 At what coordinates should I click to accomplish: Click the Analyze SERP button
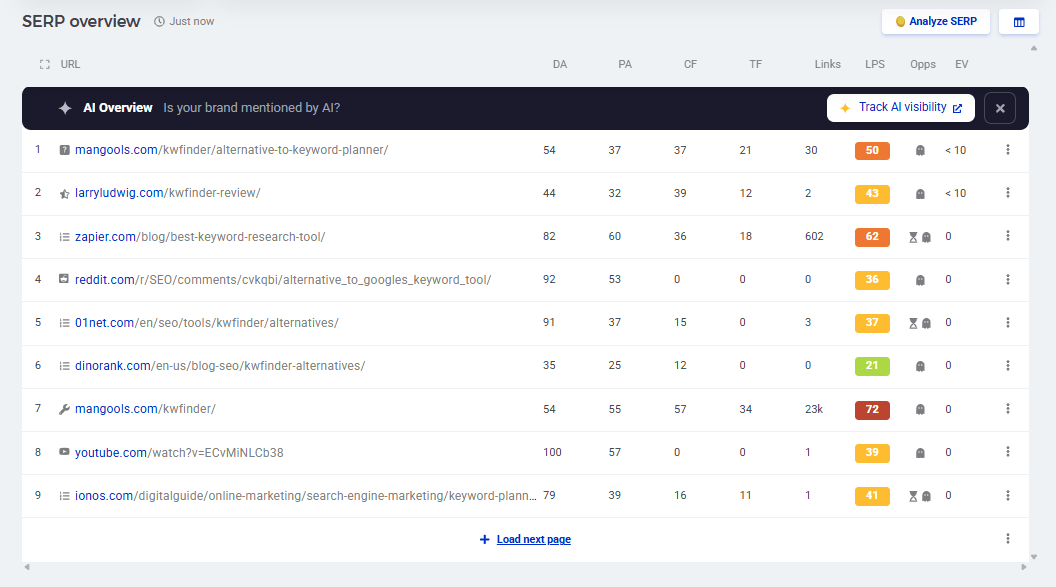coord(935,22)
